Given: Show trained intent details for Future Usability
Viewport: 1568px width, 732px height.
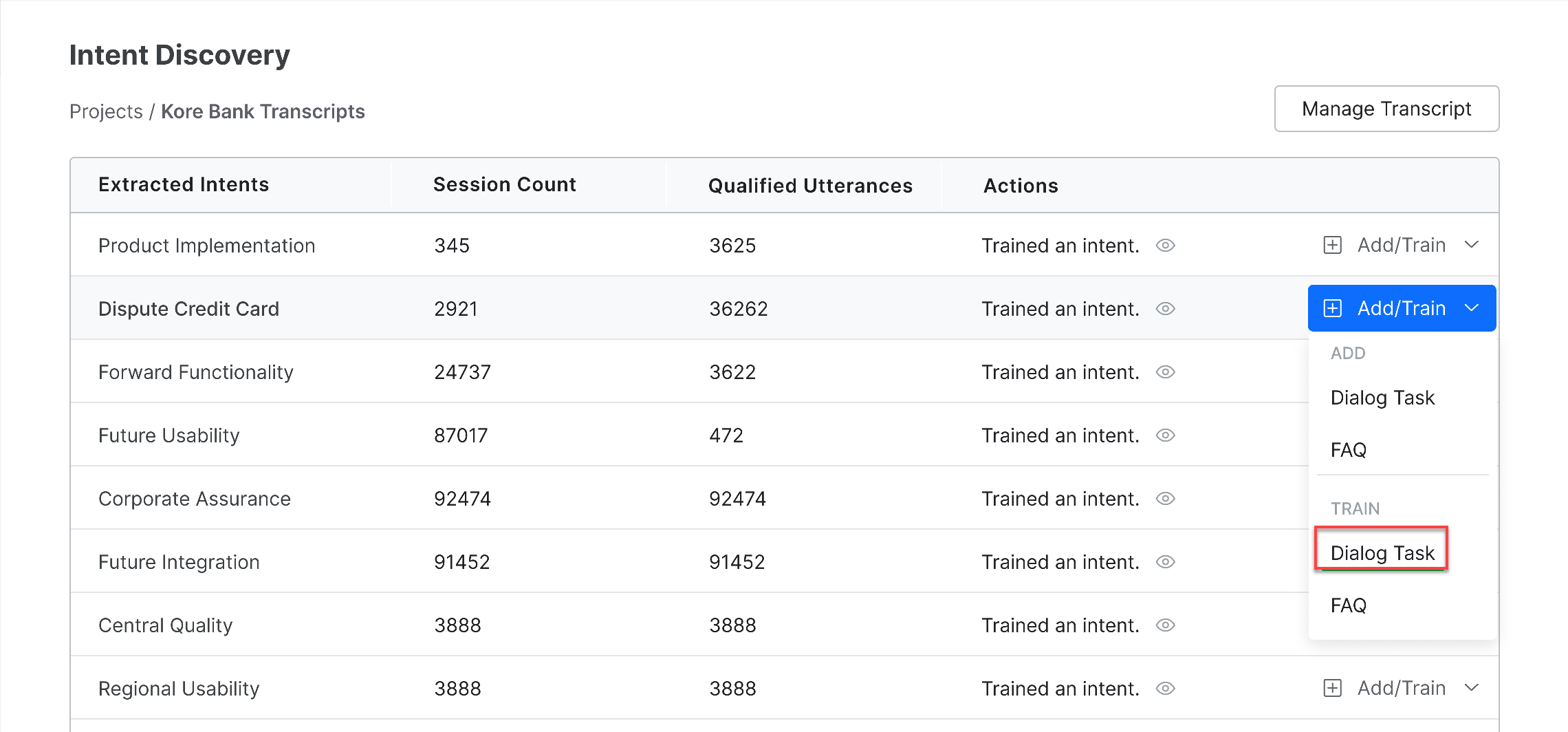Looking at the screenshot, I should (x=1165, y=435).
